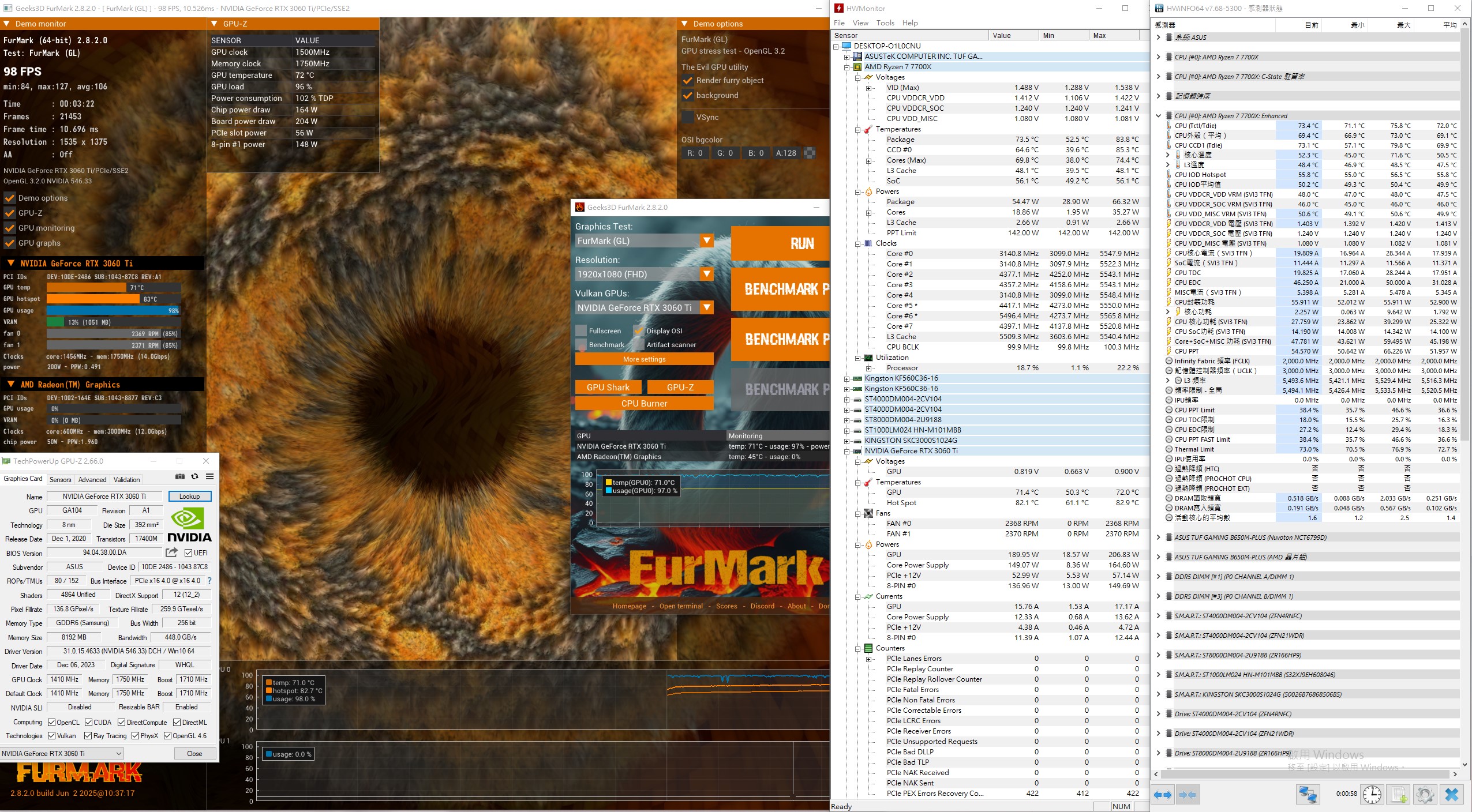Image resolution: width=1472 pixels, height=812 pixels.
Task: Click HWMonitor DESKTOP-O1L0CNU computer icon
Action: point(847,46)
